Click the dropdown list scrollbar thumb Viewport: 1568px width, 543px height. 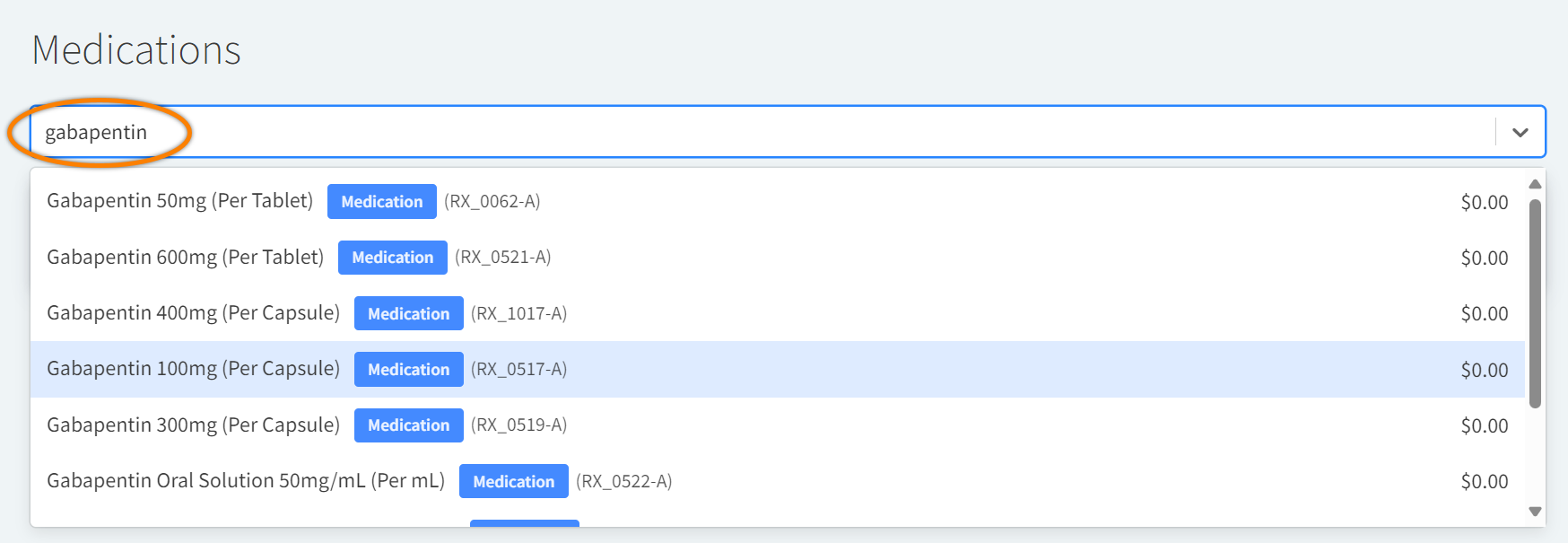1535,303
